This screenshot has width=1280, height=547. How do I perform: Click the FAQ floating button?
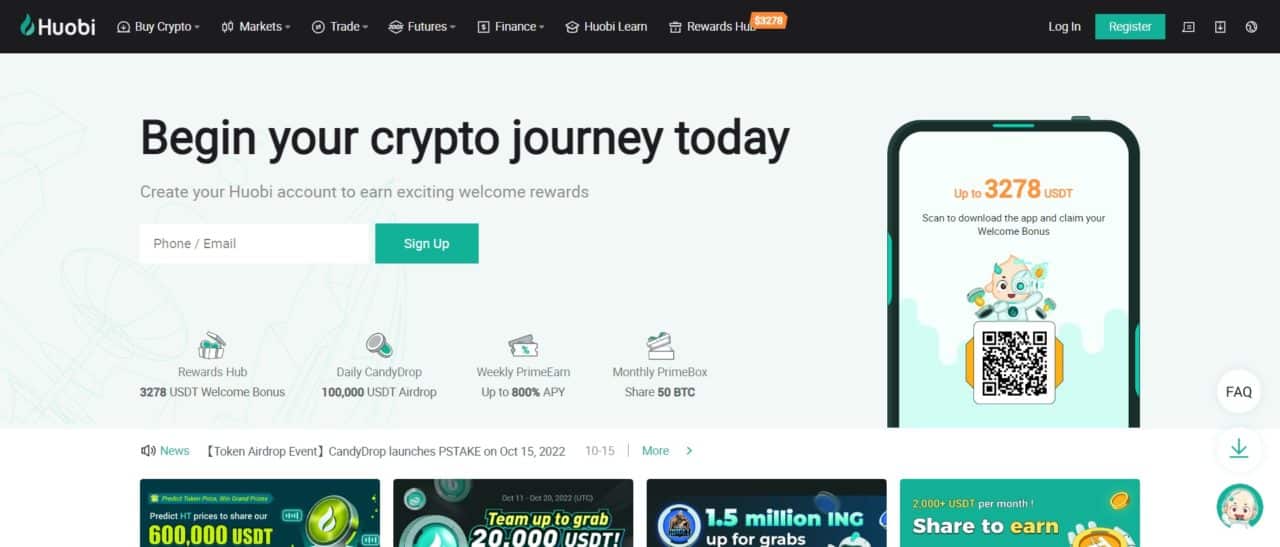click(1239, 392)
